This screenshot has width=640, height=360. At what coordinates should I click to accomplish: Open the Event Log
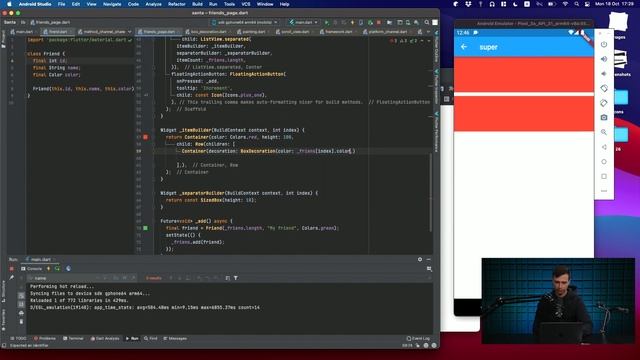tap(418, 338)
